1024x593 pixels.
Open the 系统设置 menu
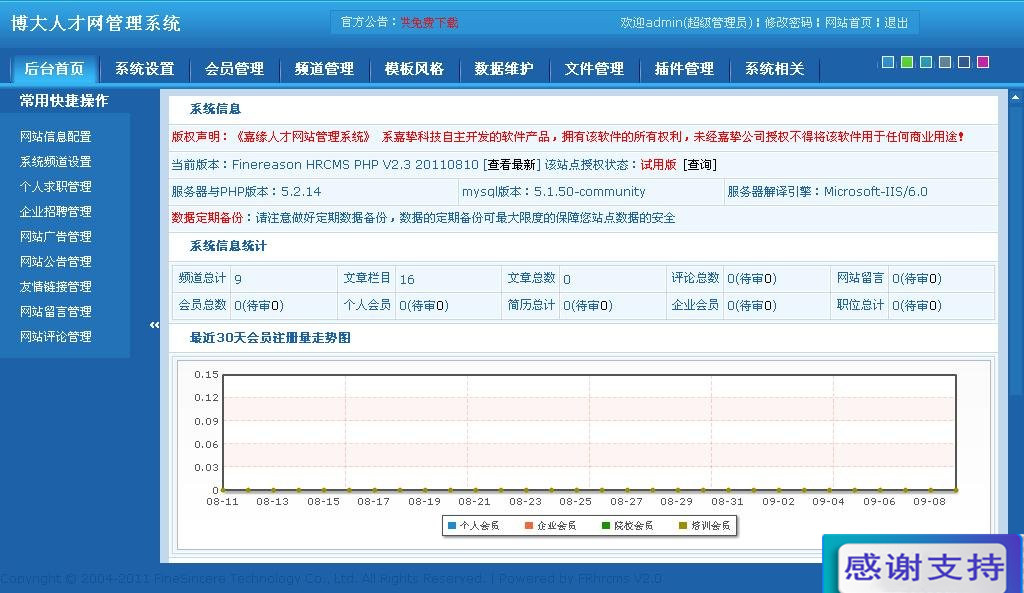click(x=144, y=69)
